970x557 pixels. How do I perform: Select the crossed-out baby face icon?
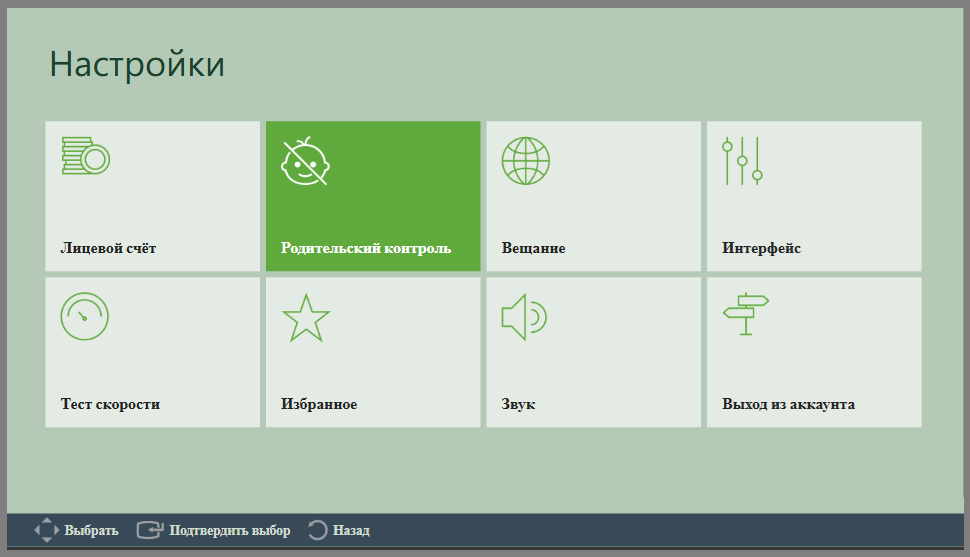coord(305,161)
